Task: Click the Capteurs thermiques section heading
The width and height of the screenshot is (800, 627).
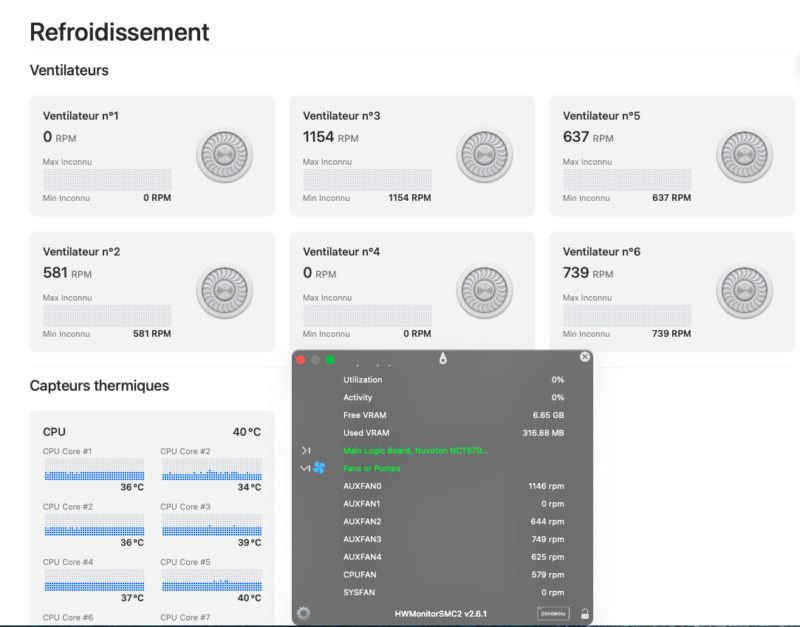Action: (x=99, y=385)
